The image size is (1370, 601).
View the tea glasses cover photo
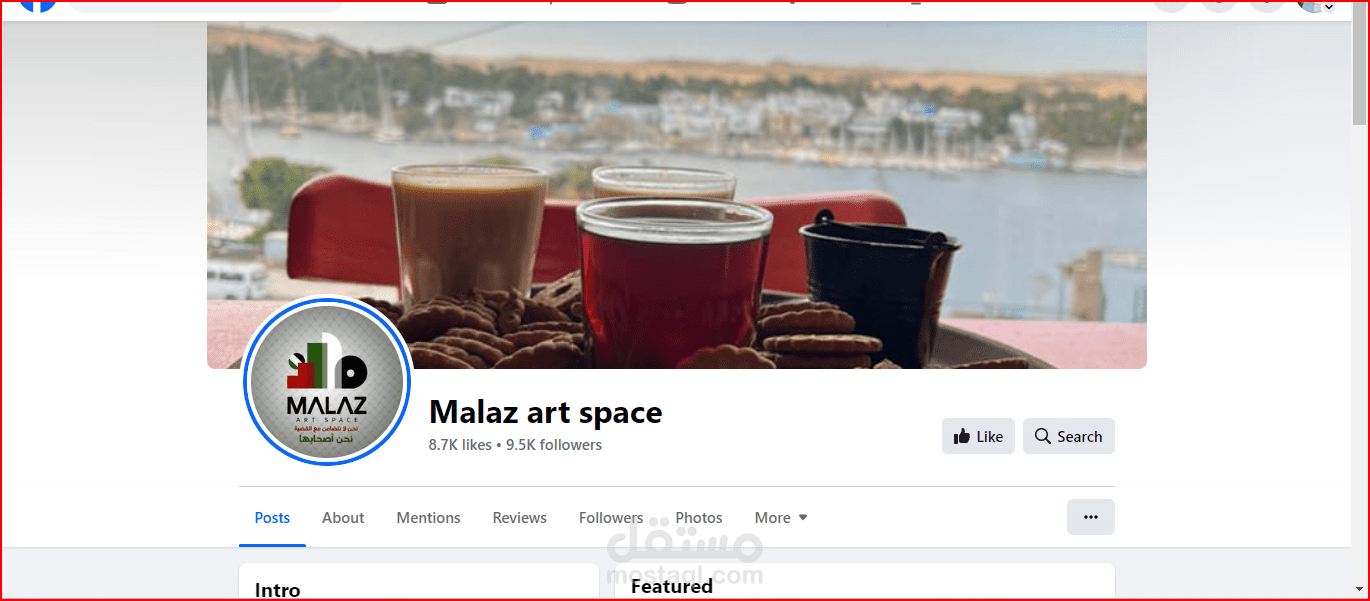point(676,195)
